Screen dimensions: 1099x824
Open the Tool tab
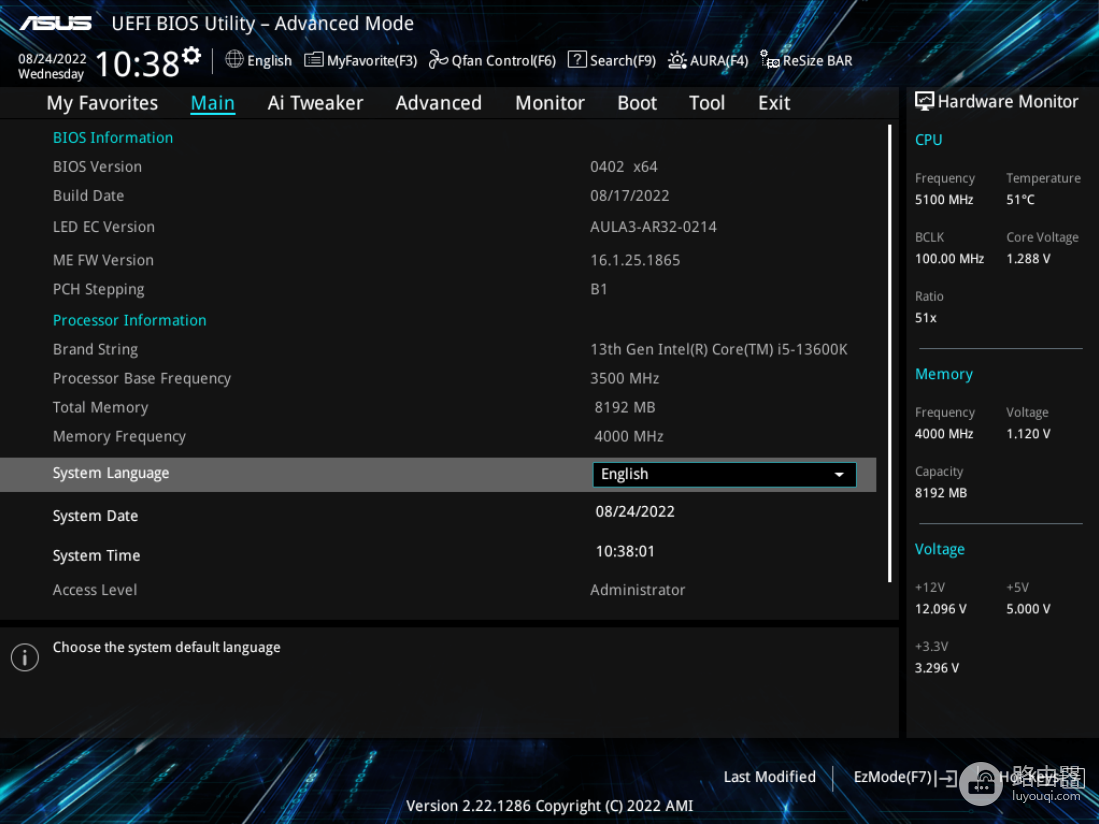tap(707, 103)
